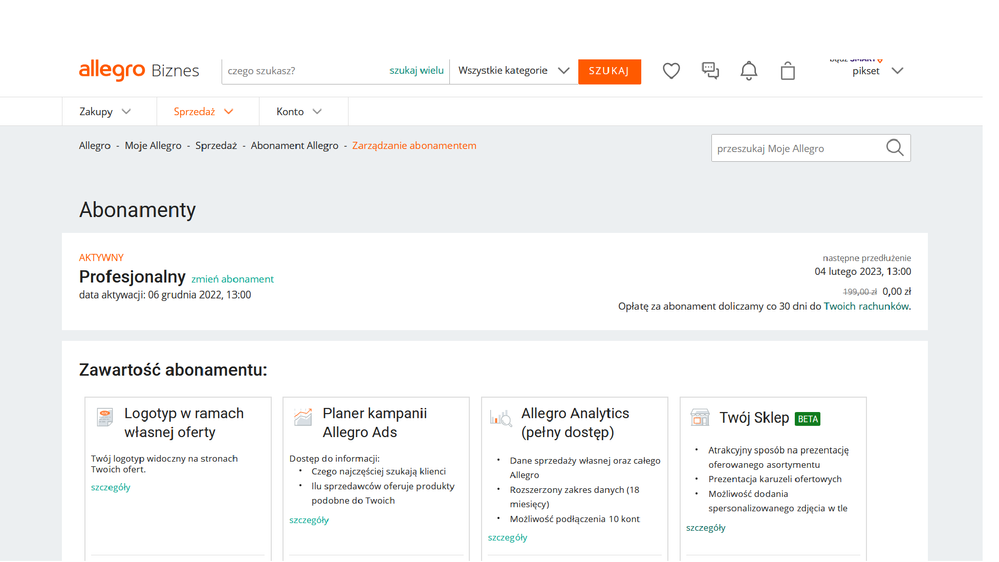Open the messages chat icon
The image size is (999, 562).
click(710, 71)
